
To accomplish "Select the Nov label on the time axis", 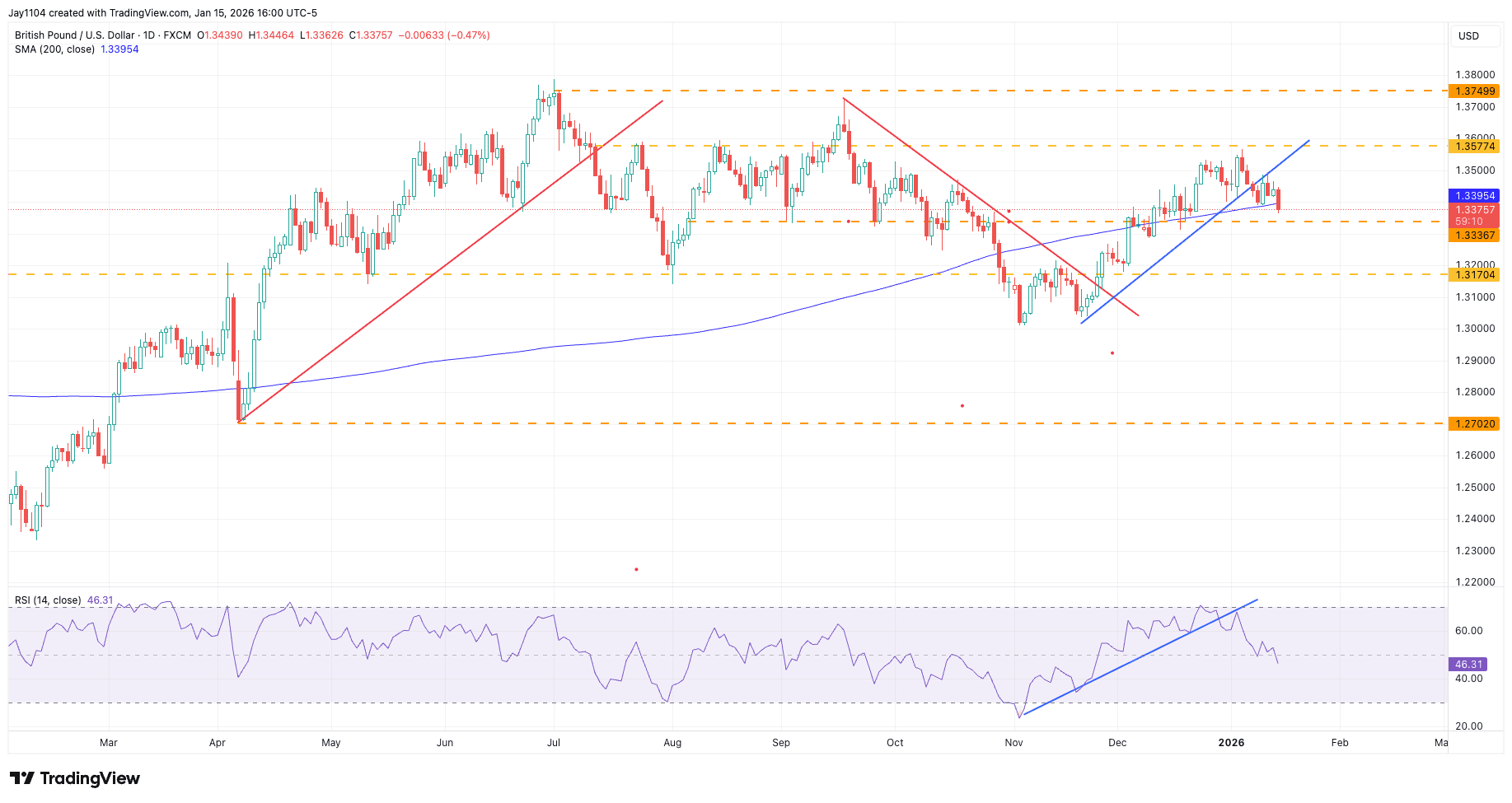I will click(x=1013, y=742).
